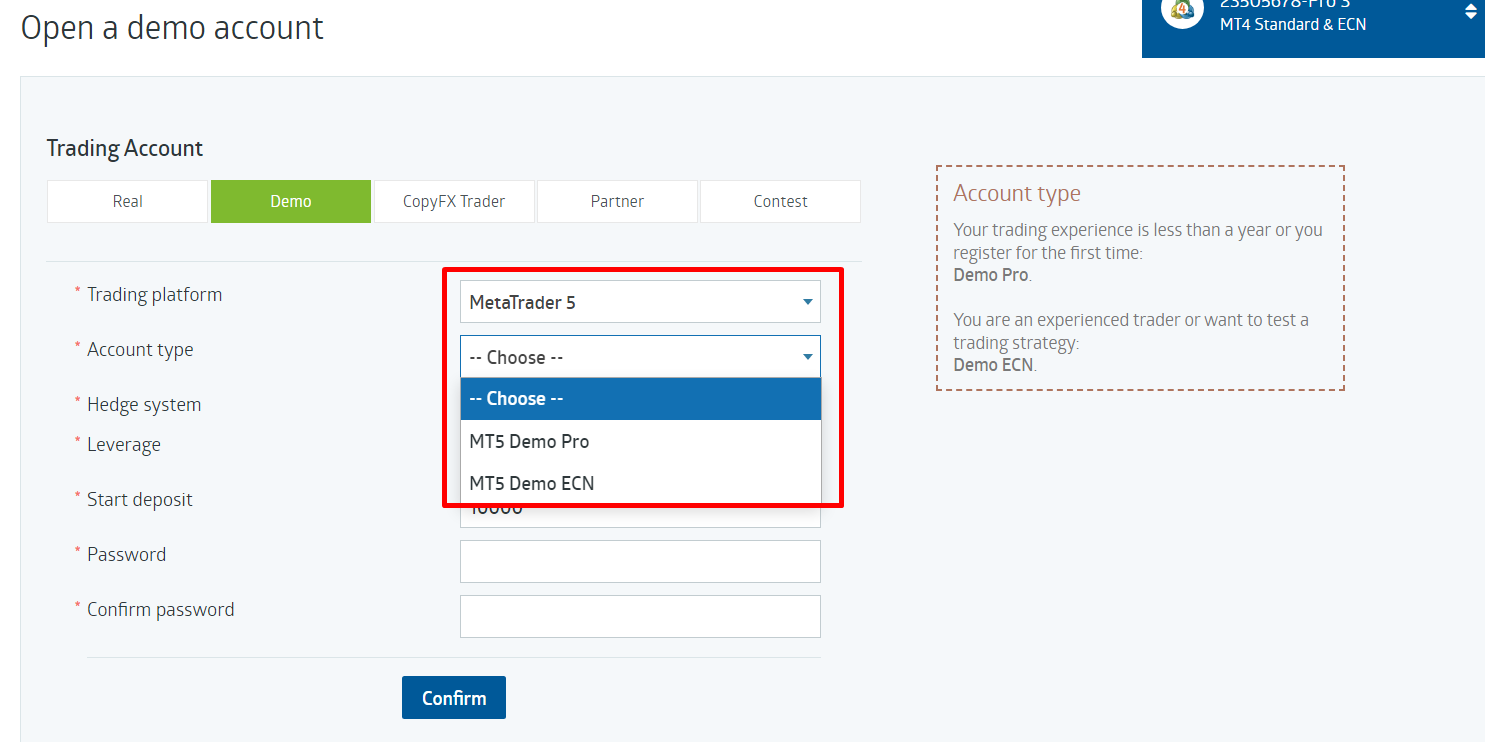Switch to the Partner tab
Image resolution: width=1485 pixels, height=742 pixels.
point(617,201)
